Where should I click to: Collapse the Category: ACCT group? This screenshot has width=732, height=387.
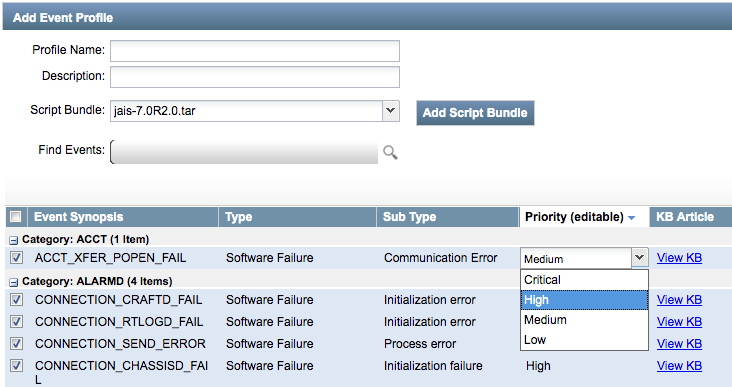14,240
